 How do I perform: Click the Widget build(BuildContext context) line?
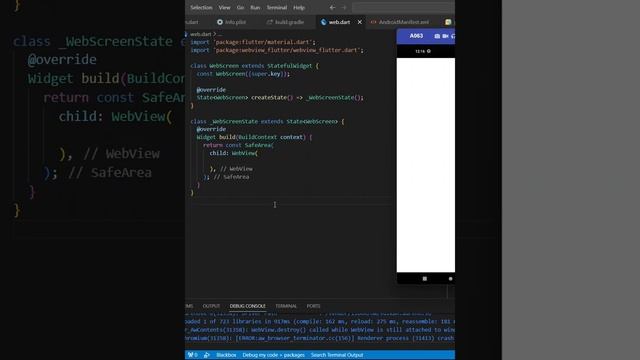[x=254, y=137]
